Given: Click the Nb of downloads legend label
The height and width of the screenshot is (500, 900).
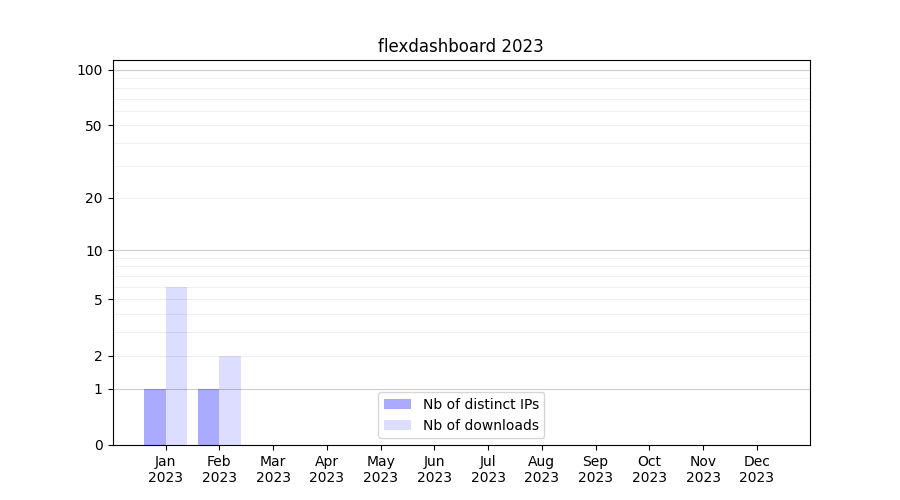Looking at the screenshot, I should coord(480,425).
